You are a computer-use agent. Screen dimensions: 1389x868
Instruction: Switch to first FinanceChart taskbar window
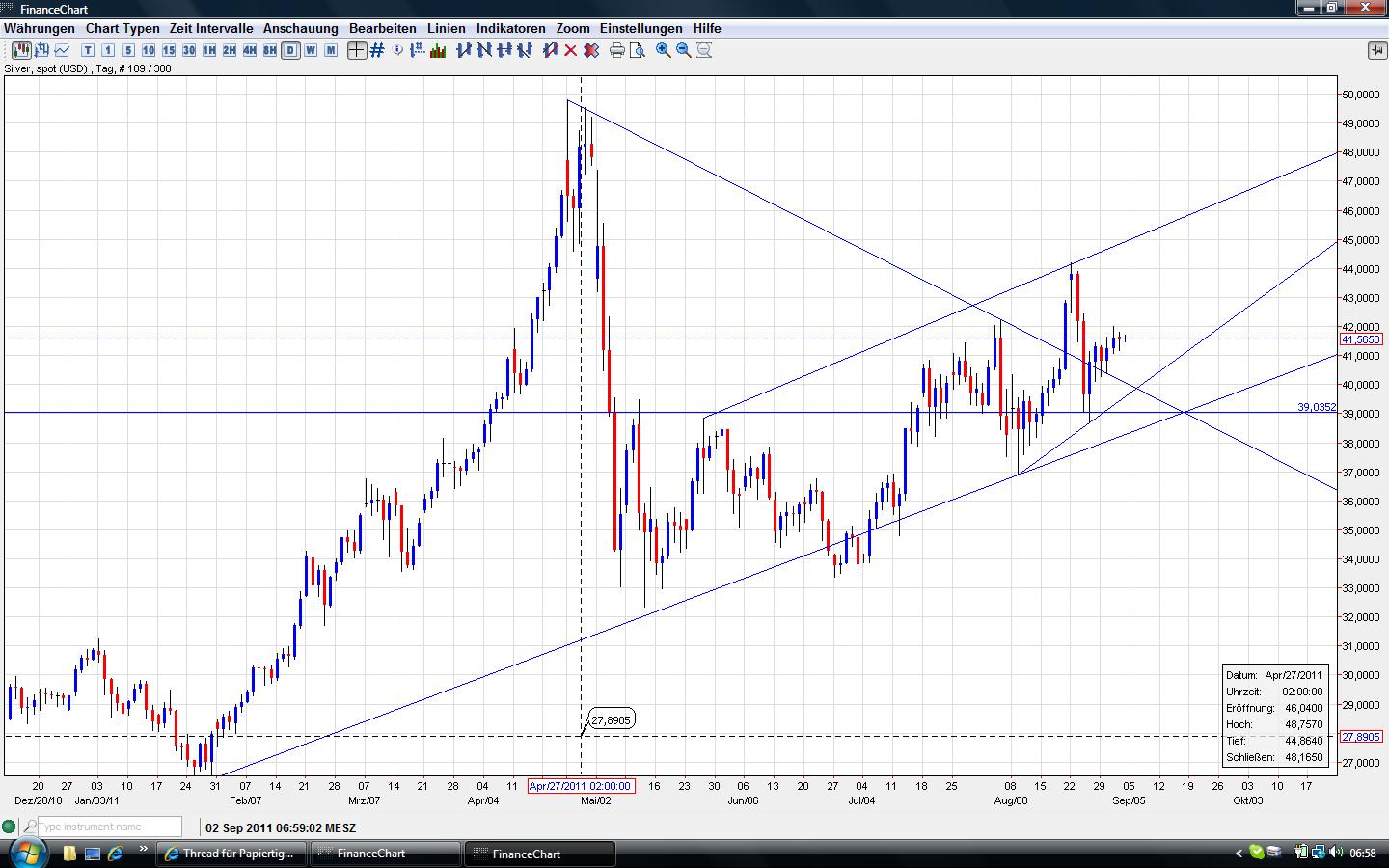point(386,854)
